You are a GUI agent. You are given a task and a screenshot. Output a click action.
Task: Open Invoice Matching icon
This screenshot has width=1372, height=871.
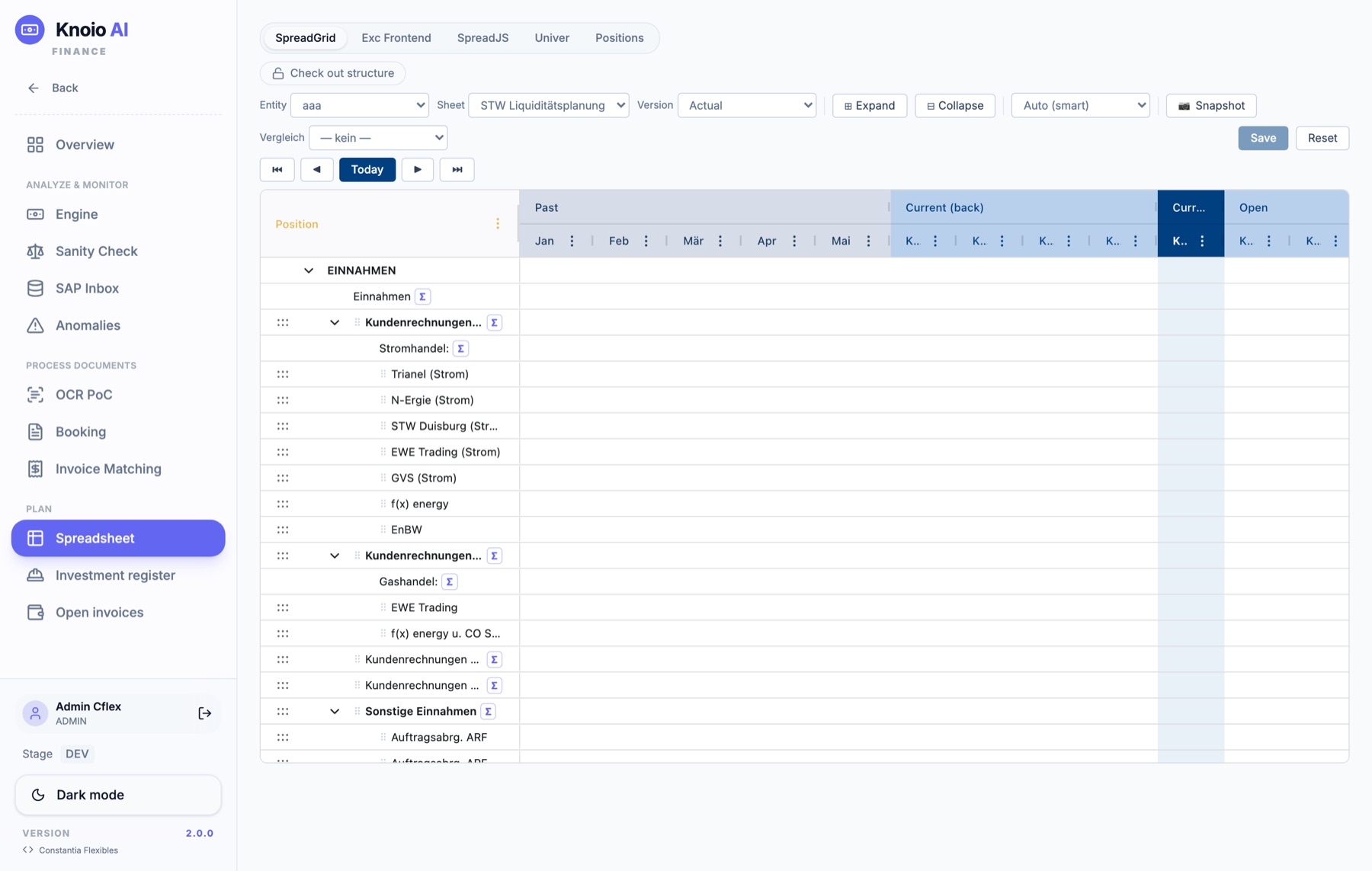[35, 469]
